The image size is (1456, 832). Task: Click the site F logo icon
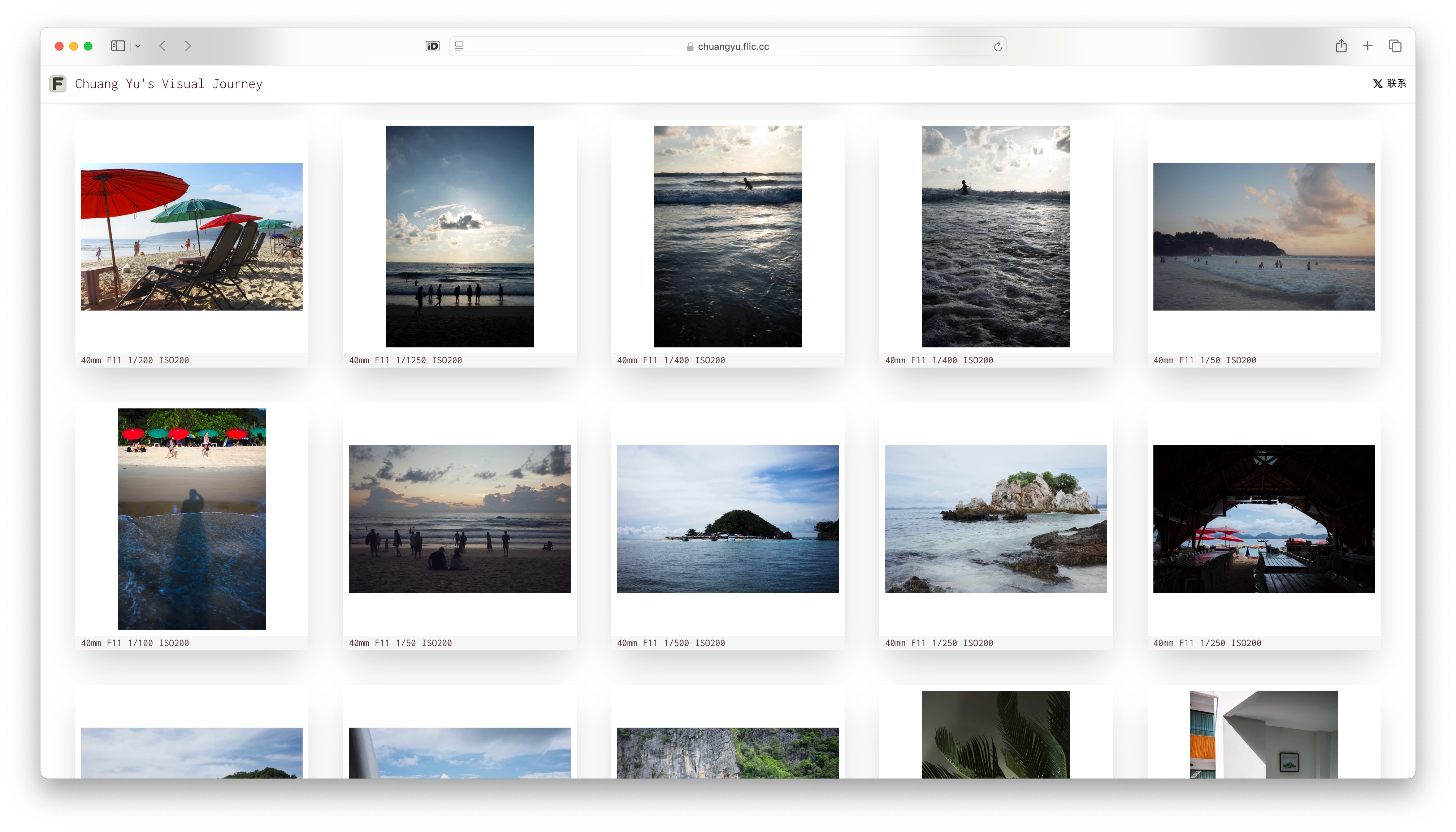pyautogui.click(x=58, y=84)
